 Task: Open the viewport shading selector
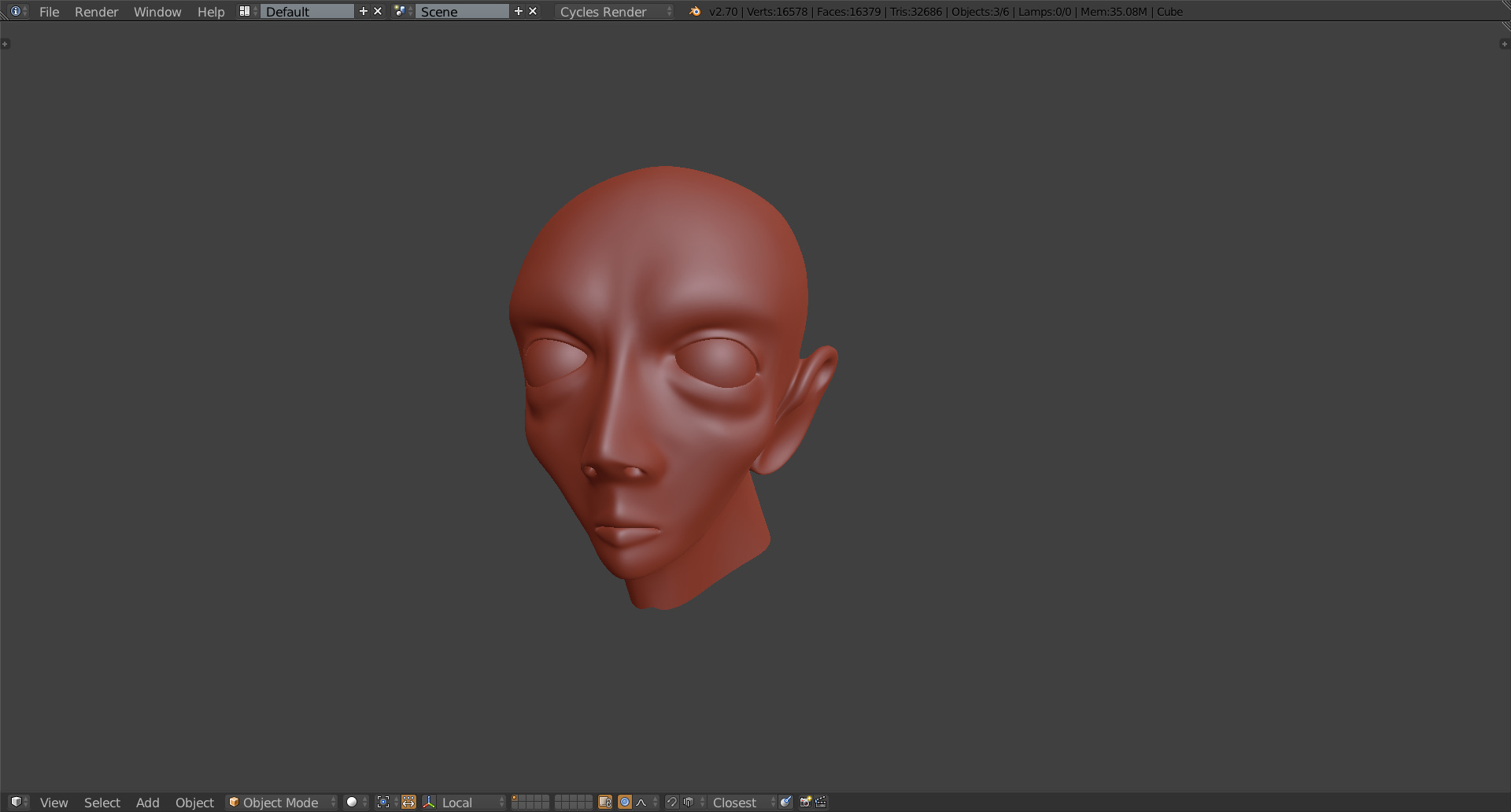[x=357, y=802]
